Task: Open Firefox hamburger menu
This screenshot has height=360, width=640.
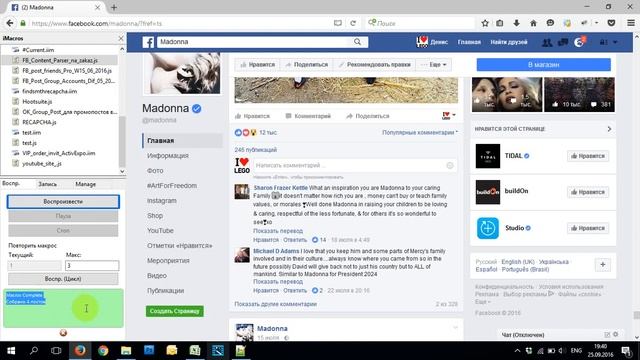Action: tap(631, 23)
